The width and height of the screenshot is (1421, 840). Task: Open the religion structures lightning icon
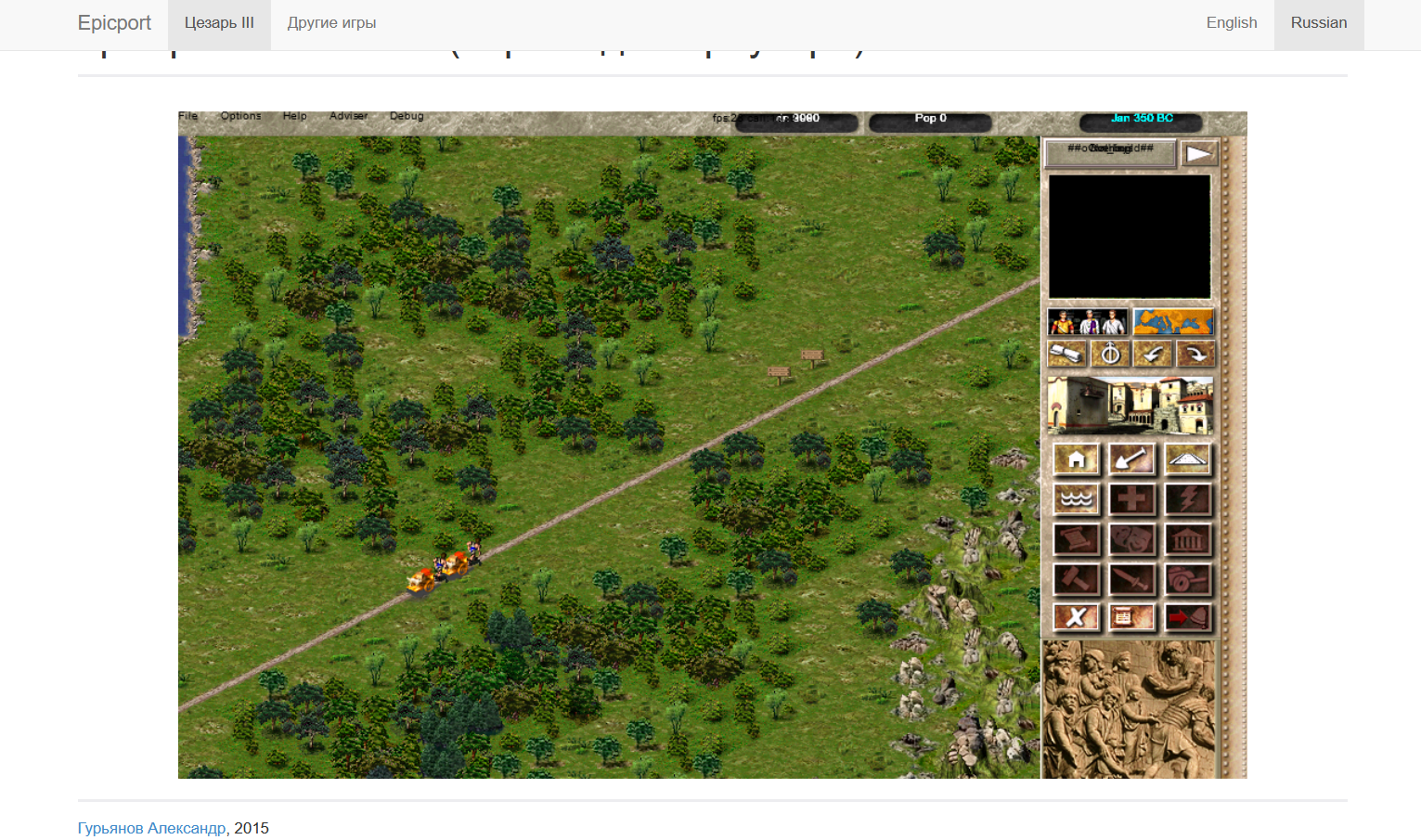pos(1188,499)
